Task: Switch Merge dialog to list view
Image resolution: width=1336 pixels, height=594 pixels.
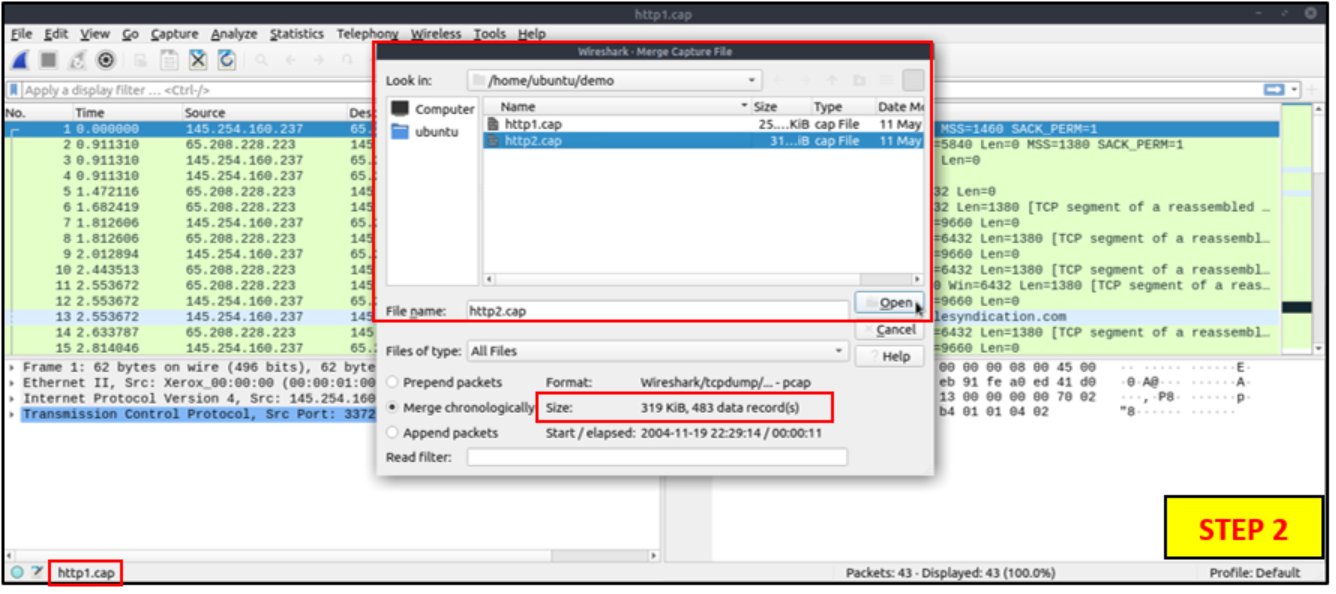Action: point(887,80)
